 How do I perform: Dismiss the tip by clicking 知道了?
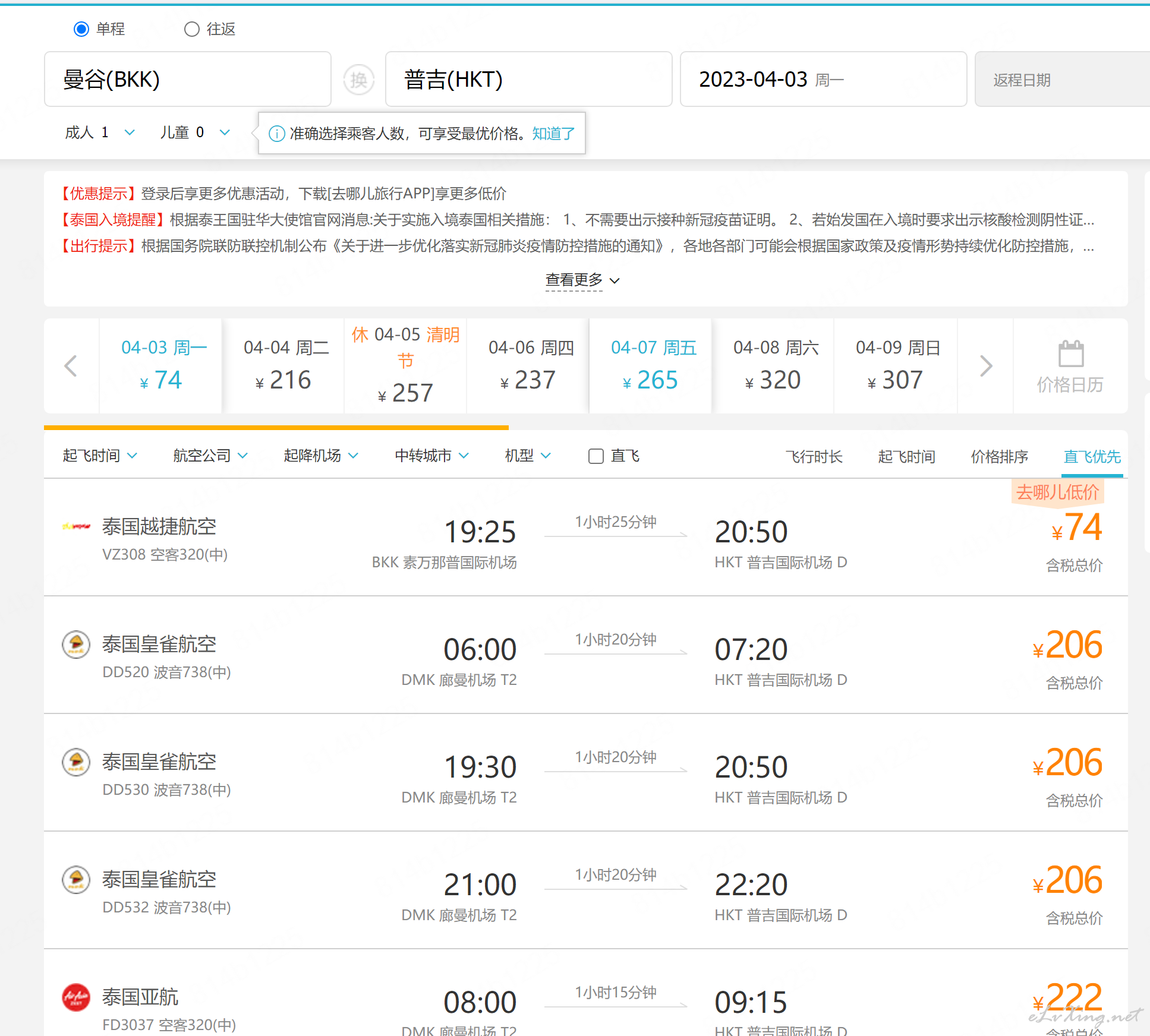pyautogui.click(x=553, y=134)
